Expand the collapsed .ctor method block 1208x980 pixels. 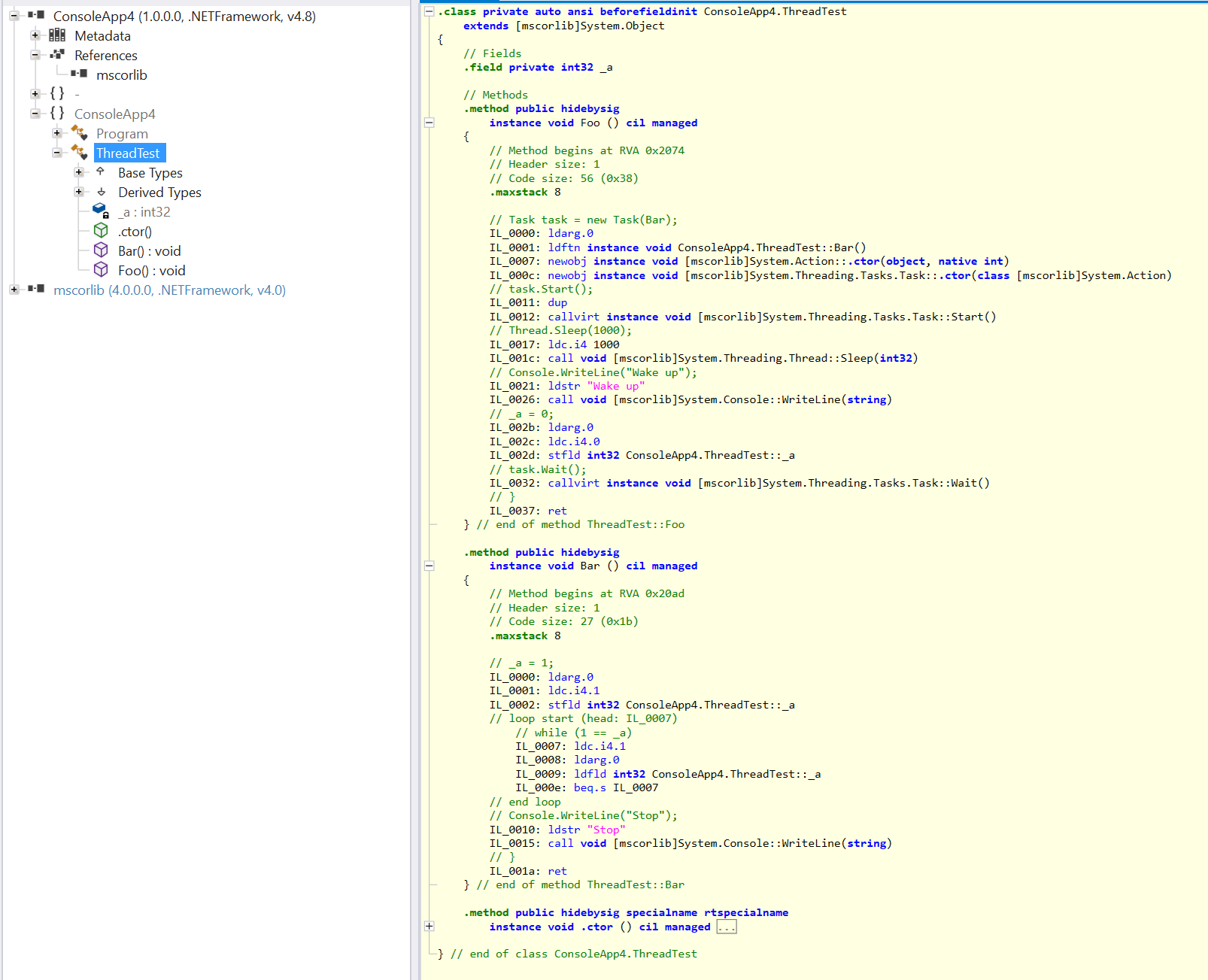tap(429, 927)
